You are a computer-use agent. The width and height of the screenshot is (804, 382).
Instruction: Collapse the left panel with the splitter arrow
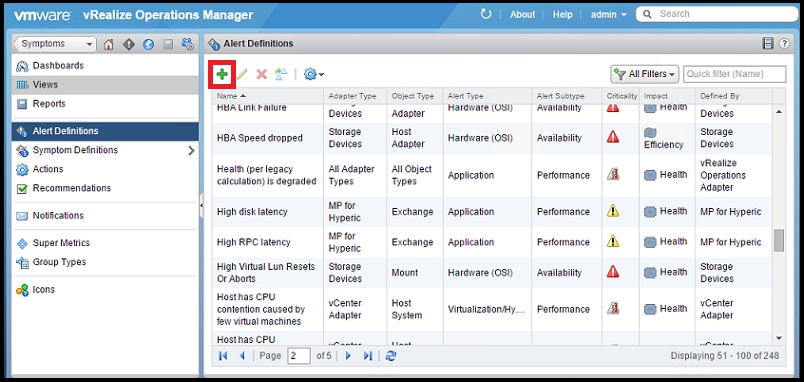pyautogui.click(x=202, y=205)
